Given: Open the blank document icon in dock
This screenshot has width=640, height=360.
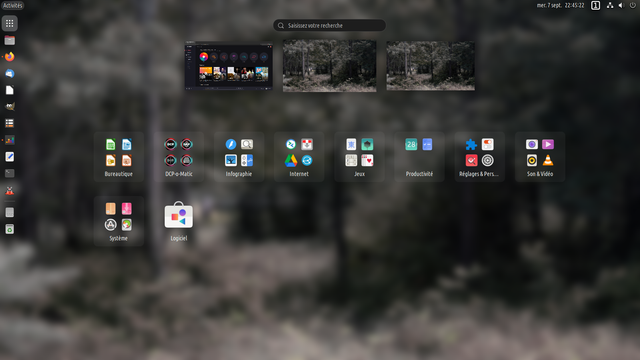Looking at the screenshot, I should (x=9, y=90).
